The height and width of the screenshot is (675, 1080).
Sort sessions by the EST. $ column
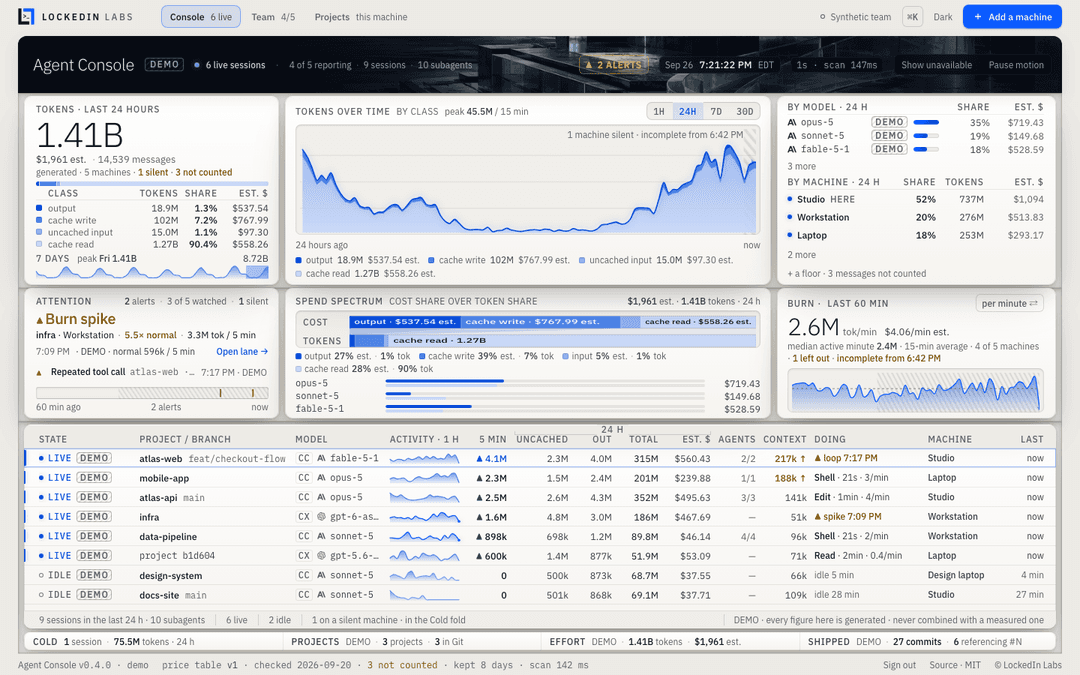[696, 439]
